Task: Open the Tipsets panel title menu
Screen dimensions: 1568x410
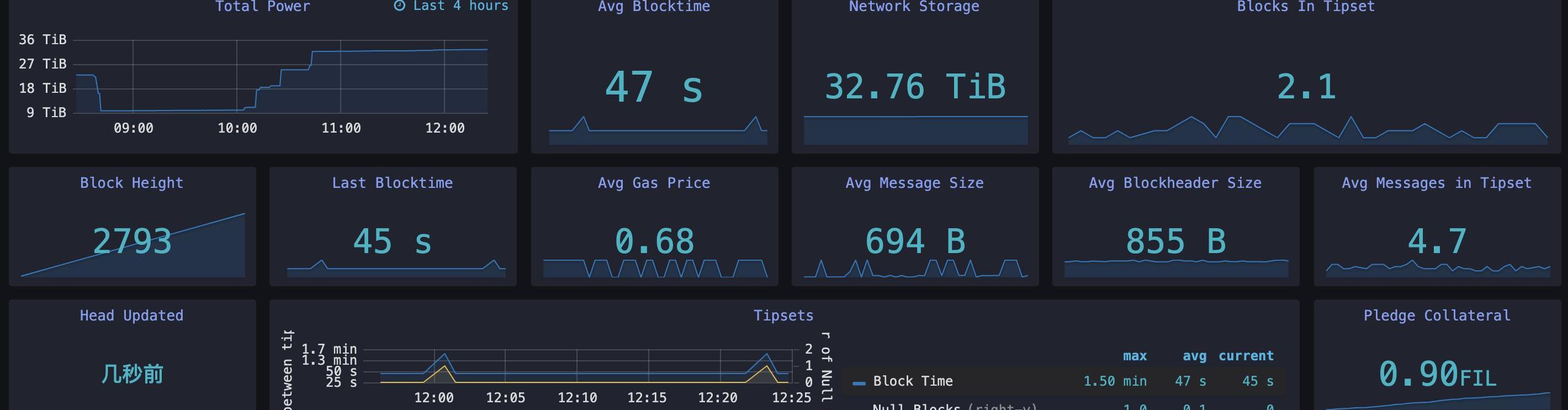Action: click(x=783, y=316)
